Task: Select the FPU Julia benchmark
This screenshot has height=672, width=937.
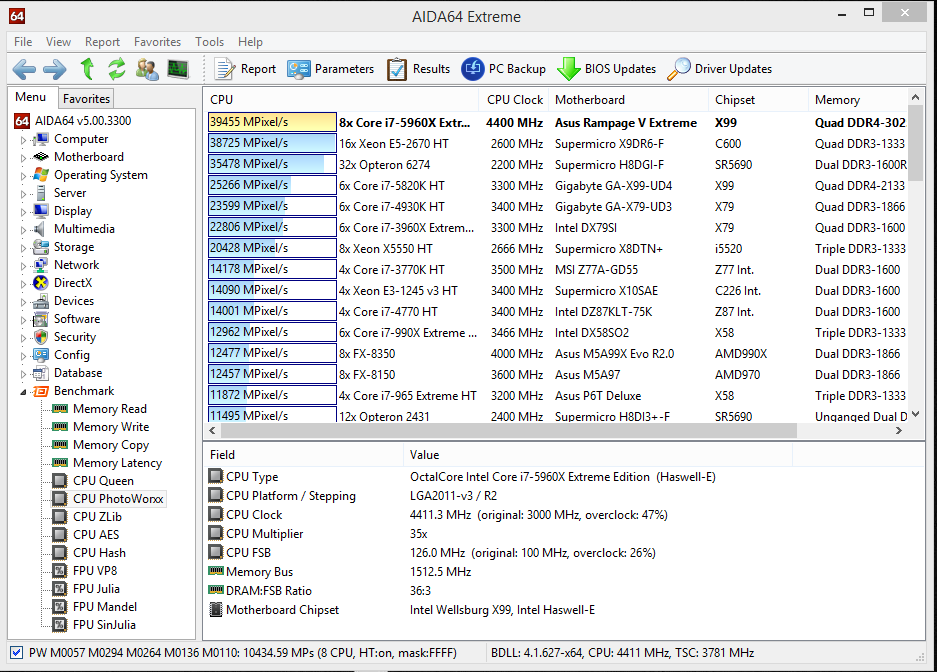Action: pos(96,589)
